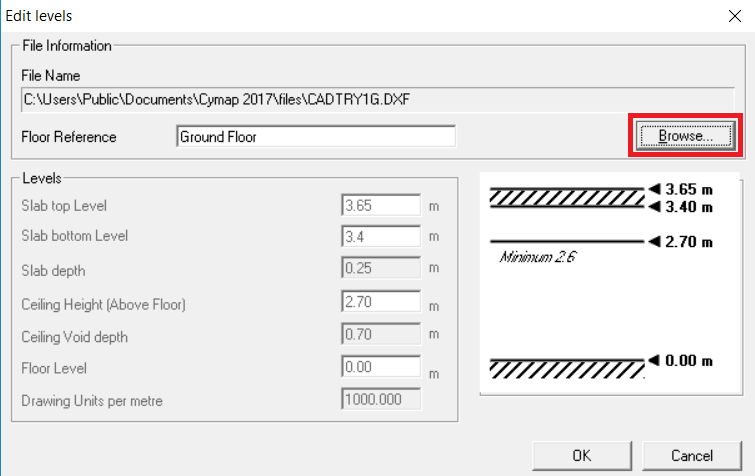Click the Floor Reference label
Screen dimensions: 755x476
tap(69, 137)
